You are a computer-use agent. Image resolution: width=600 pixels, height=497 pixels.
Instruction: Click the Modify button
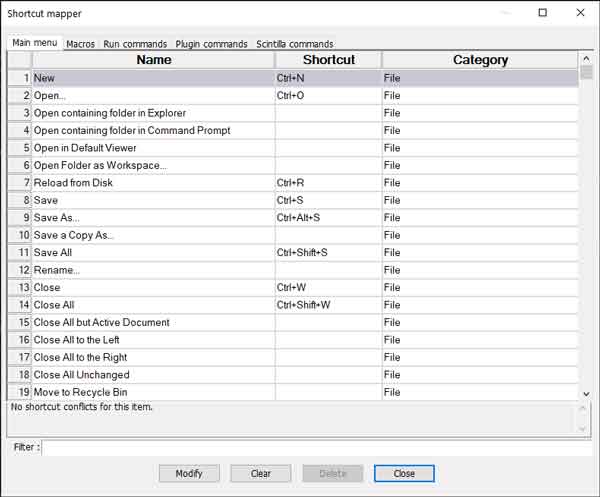189,473
